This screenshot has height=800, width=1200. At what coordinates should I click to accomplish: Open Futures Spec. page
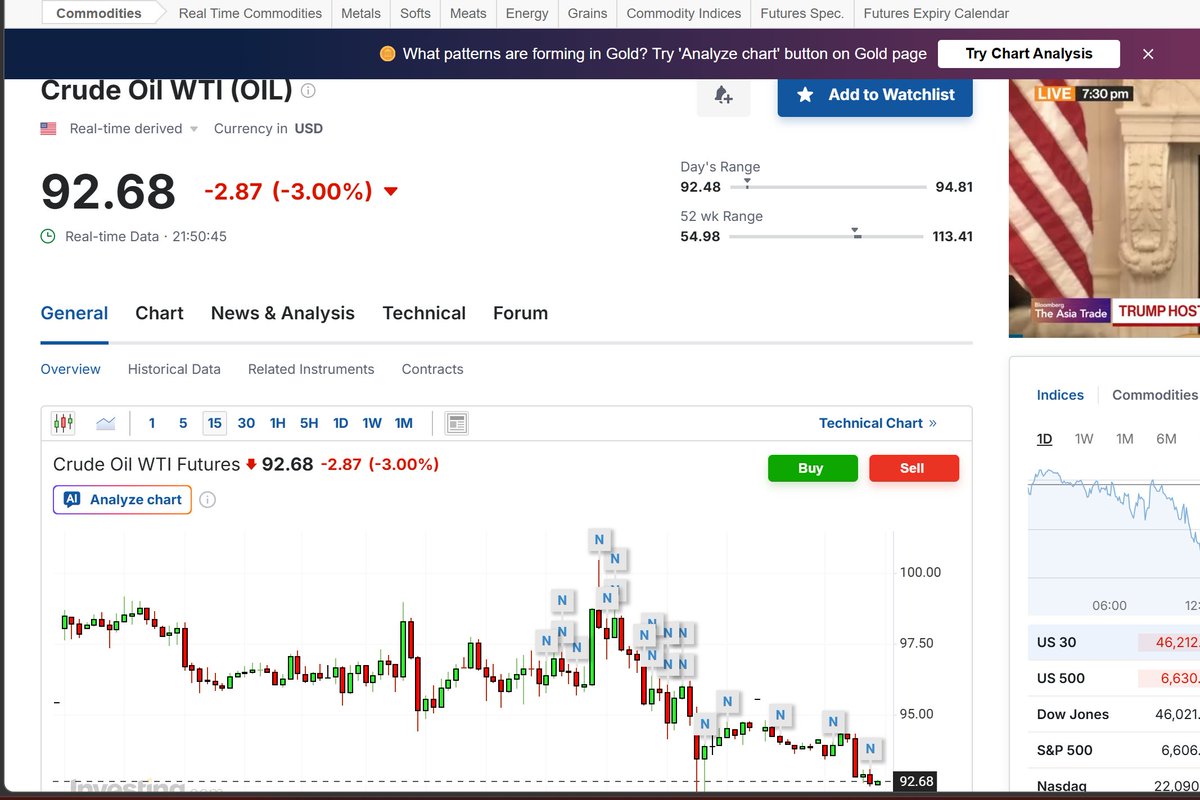(x=802, y=13)
